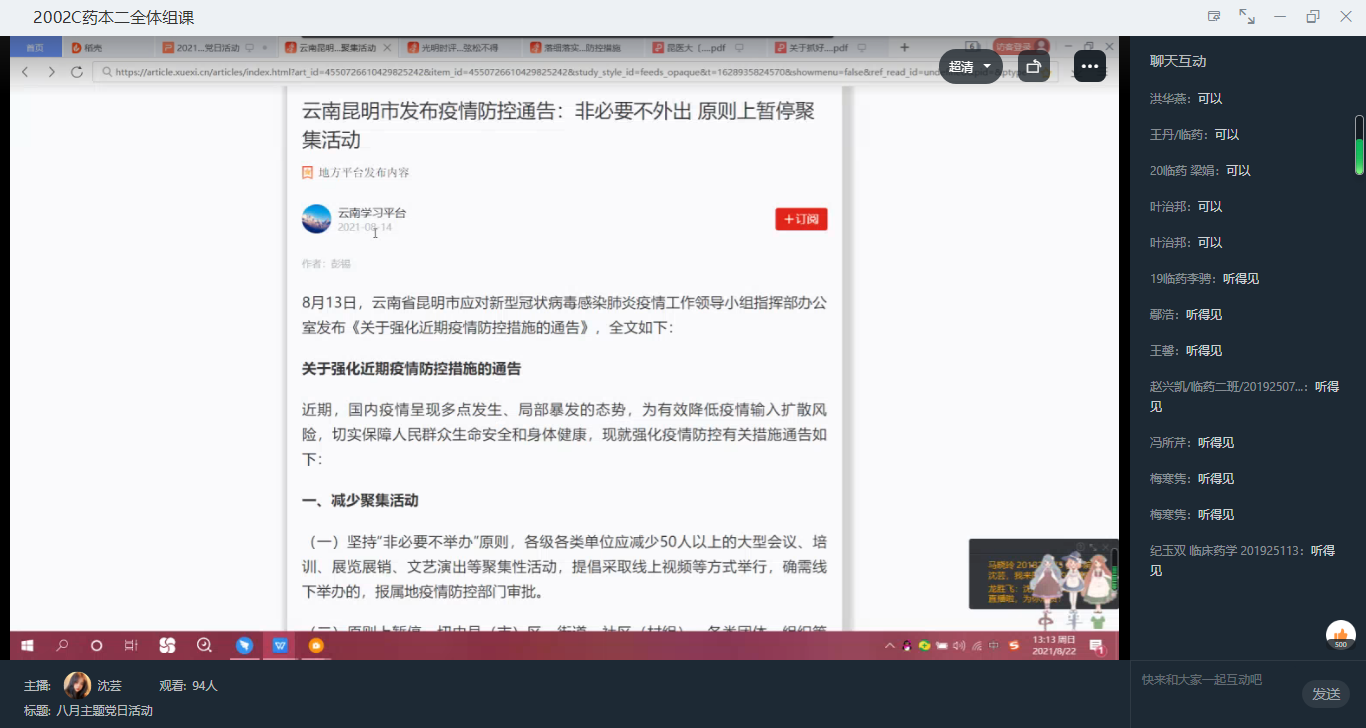Click host 沈芸's avatar
The height and width of the screenshot is (728, 1366).
(x=77, y=685)
